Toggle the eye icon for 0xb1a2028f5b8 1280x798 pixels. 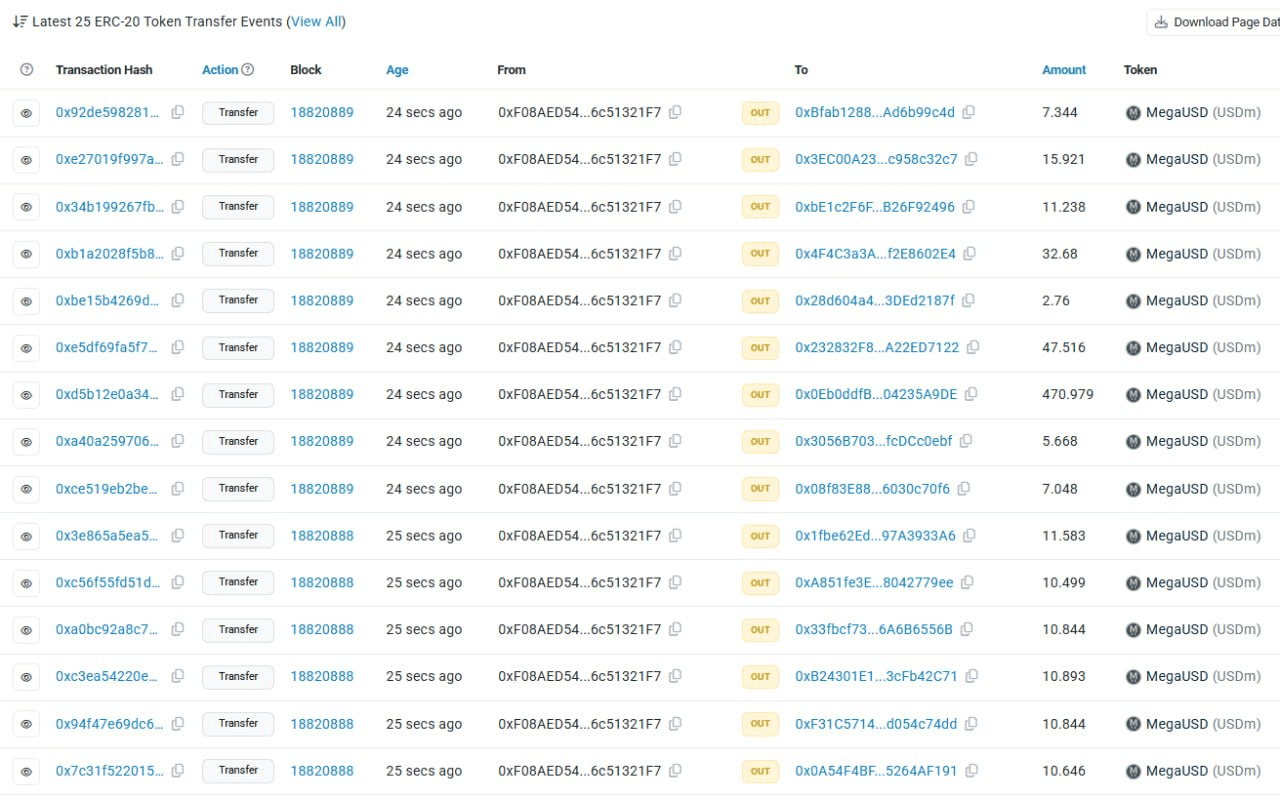(26, 254)
